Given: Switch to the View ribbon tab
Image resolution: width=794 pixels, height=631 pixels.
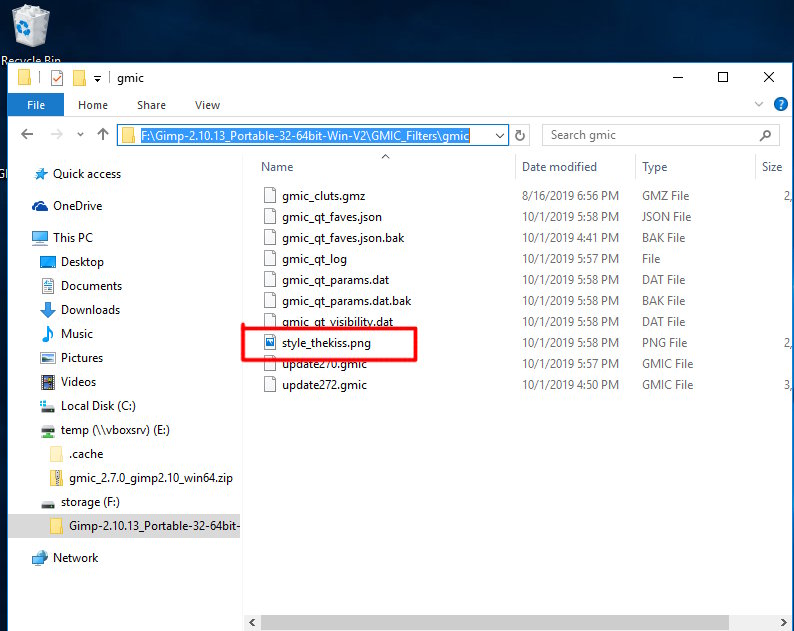Looking at the screenshot, I should 207,105.
